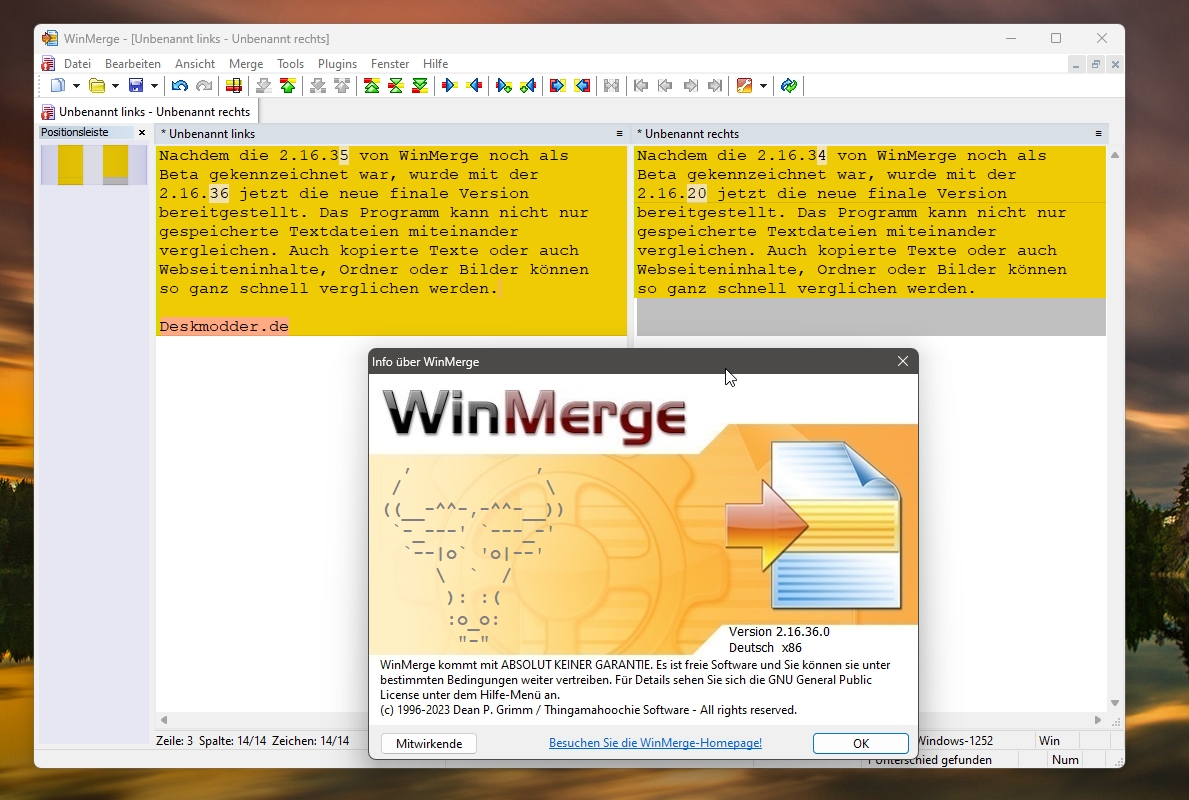Screen dimensions: 1189x800
Task: Click the 'Deskmodder.de' line in left pane
Action: click(224, 326)
